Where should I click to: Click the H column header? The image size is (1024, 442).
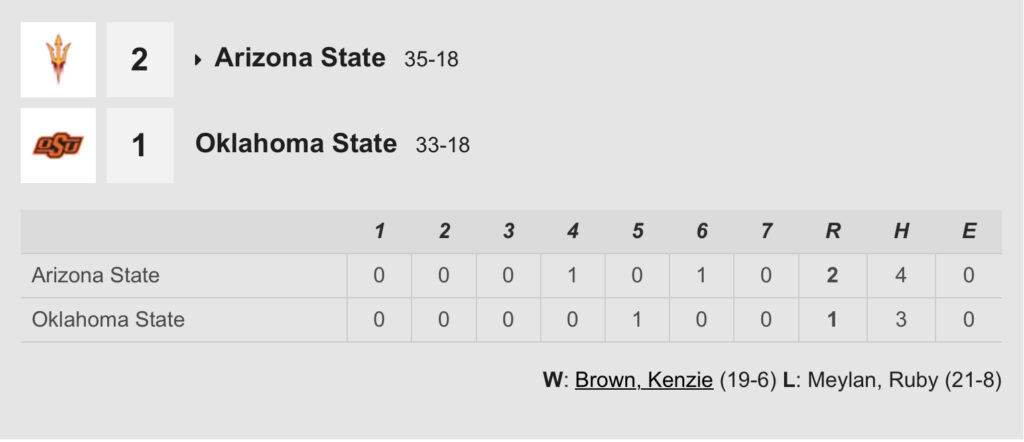901,231
